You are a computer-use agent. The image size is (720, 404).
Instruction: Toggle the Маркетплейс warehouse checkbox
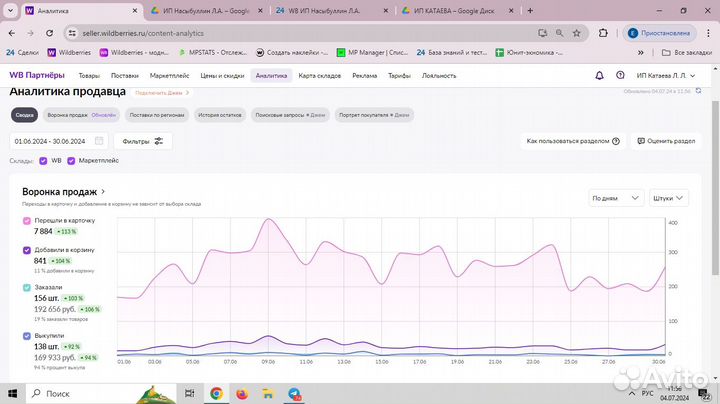71,160
